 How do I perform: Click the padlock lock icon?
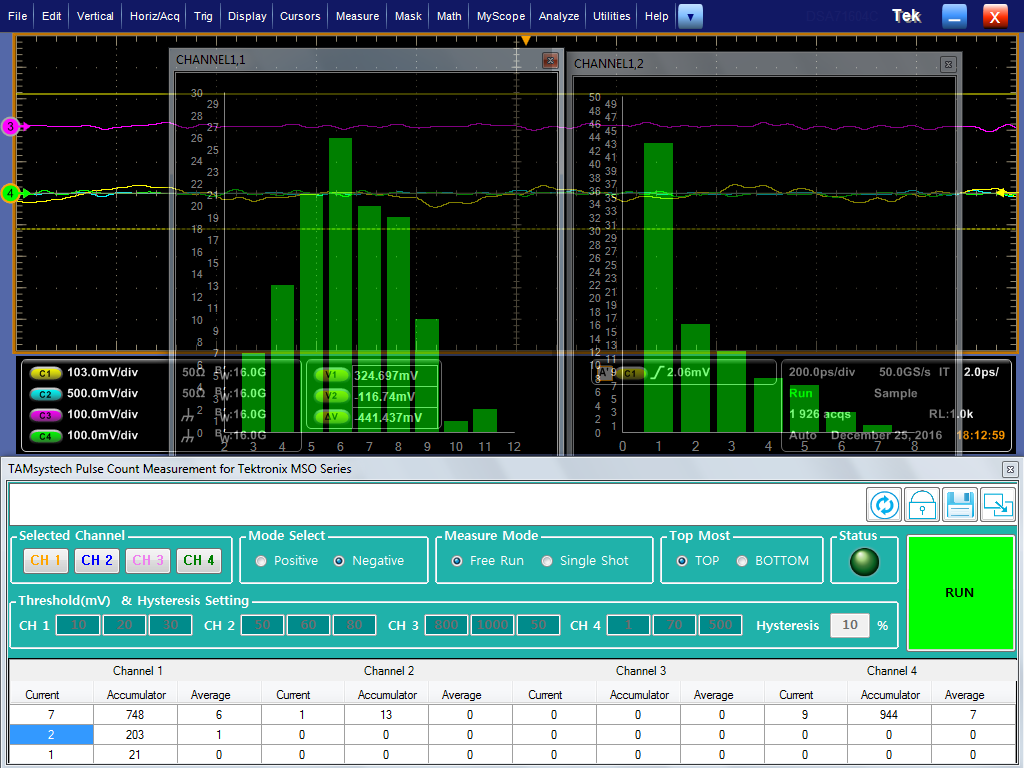(922, 505)
